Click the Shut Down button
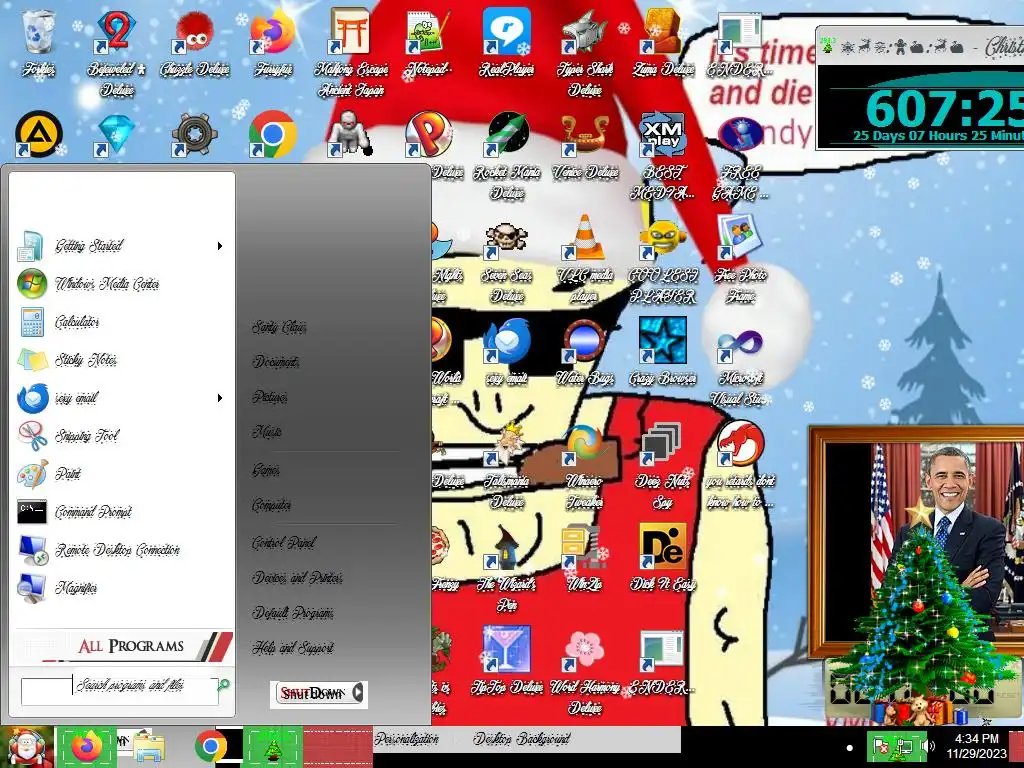This screenshot has width=1024, height=768. coord(312,693)
